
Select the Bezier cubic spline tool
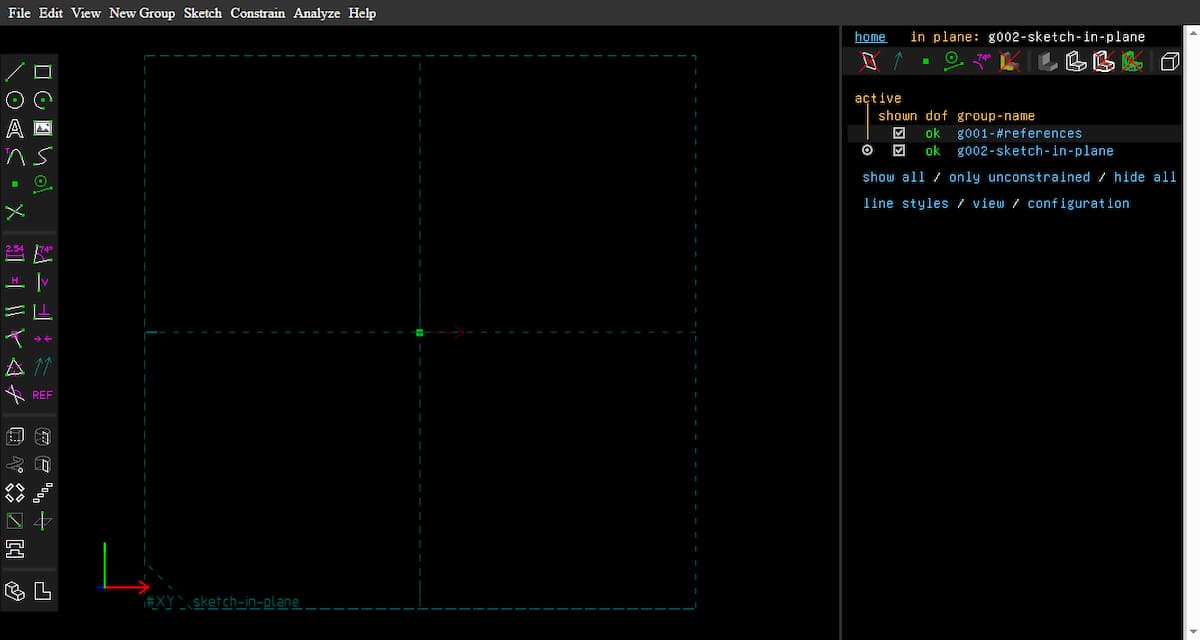(43, 156)
